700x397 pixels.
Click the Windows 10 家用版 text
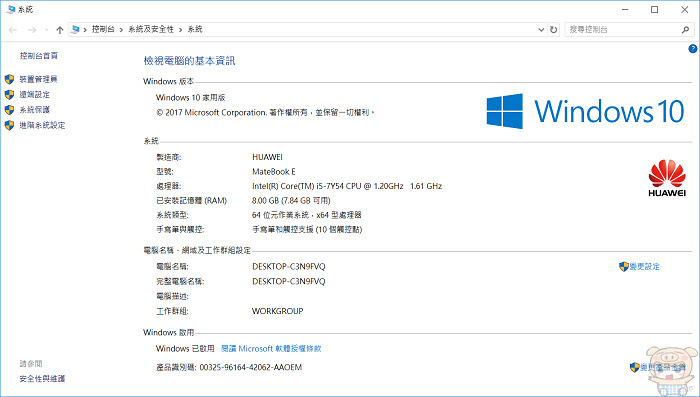(x=191, y=97)
